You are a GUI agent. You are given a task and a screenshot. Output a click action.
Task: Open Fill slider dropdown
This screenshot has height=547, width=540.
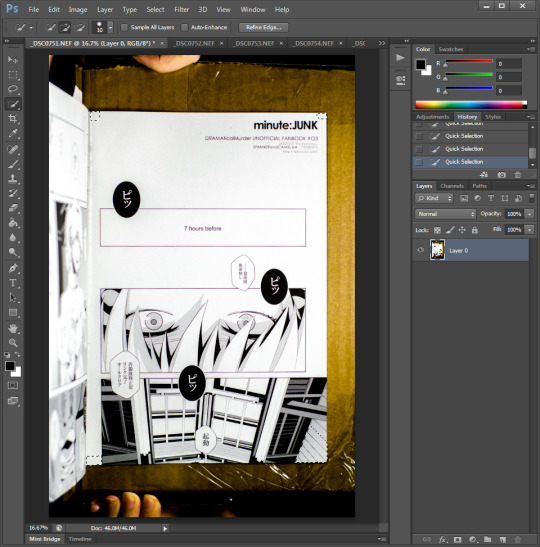[x=530, y=230]
